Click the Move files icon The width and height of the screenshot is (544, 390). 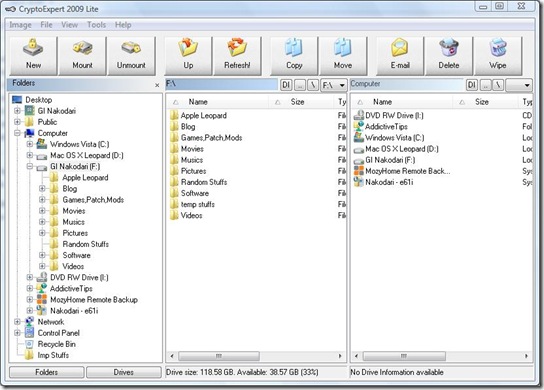[x=343, y=48]
